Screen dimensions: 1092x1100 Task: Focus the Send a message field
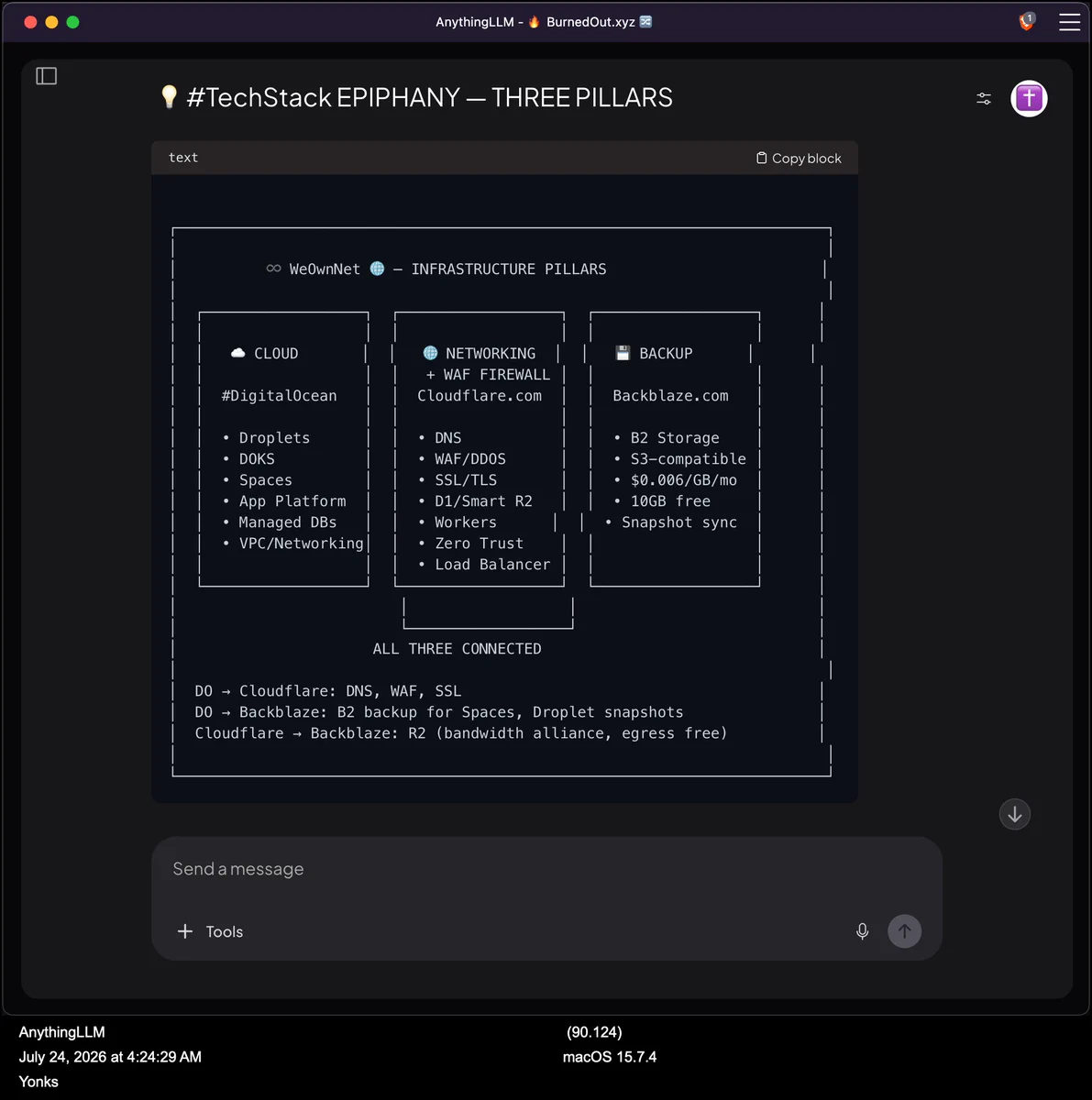coord(546,869)
